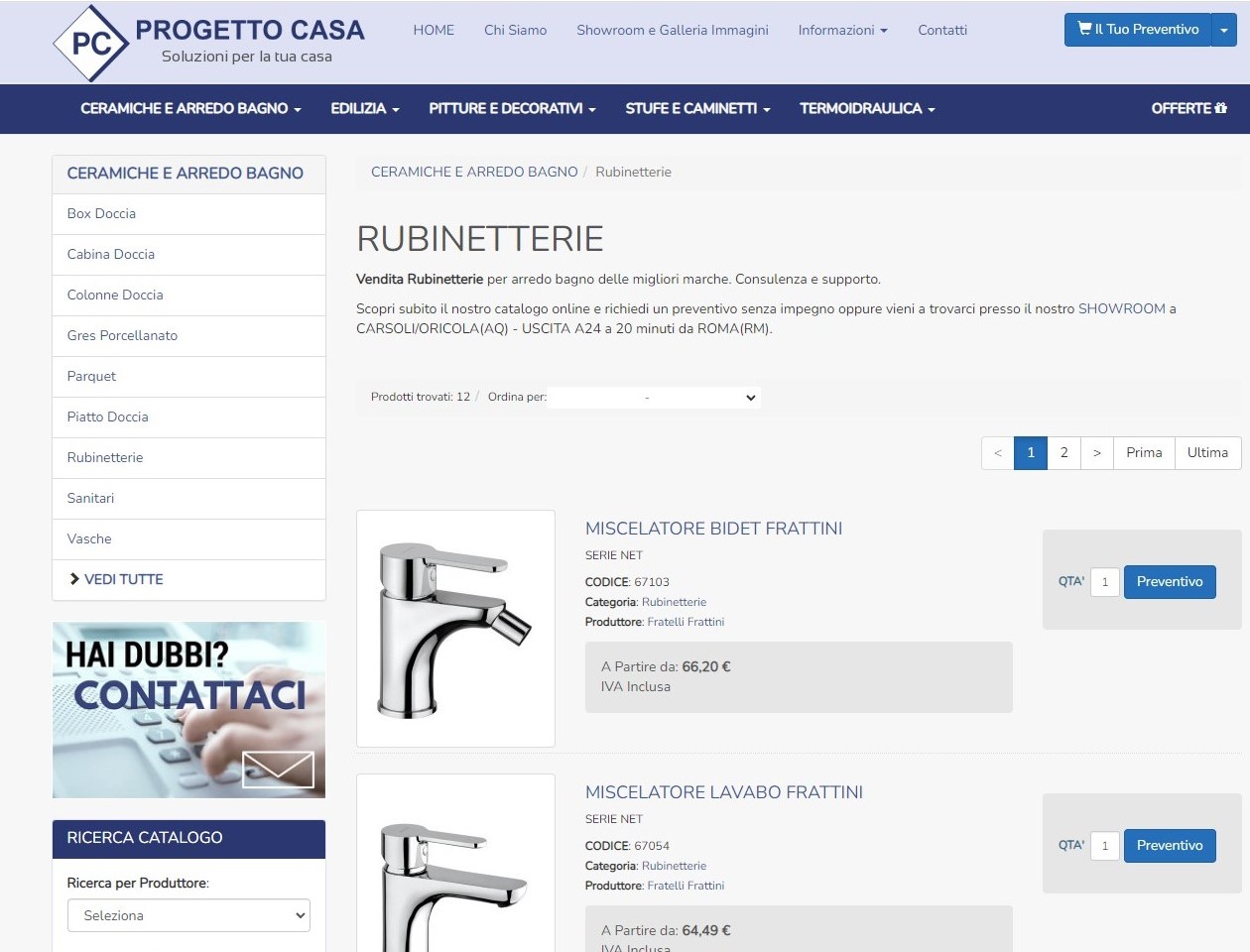The width and height of the screenshot is (1250, 952).
Task: Expand the Stufe e Caminetti menu
Action: tap(697, 108)
